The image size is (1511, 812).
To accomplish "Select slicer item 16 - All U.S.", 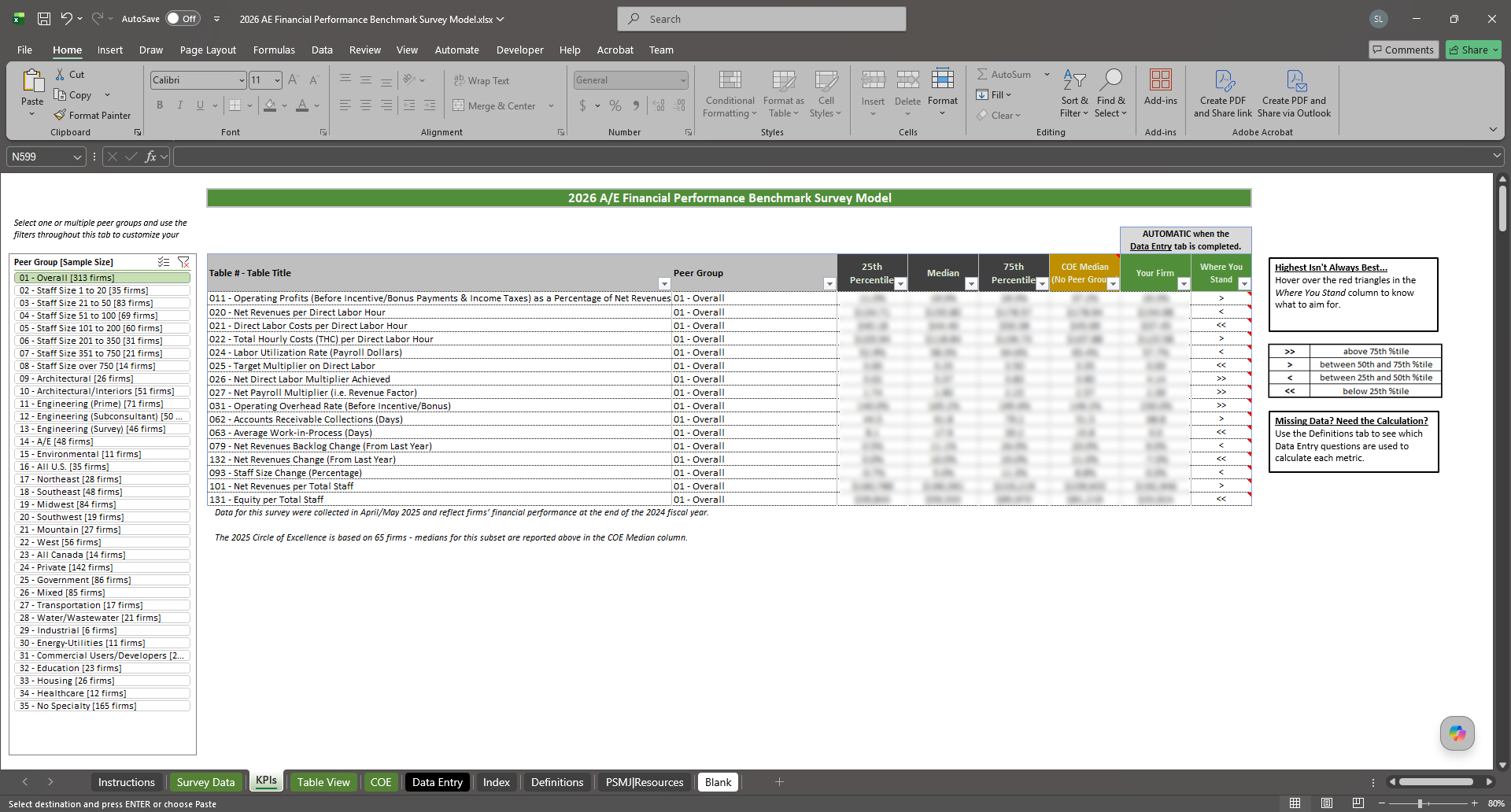I will [102, 467].
